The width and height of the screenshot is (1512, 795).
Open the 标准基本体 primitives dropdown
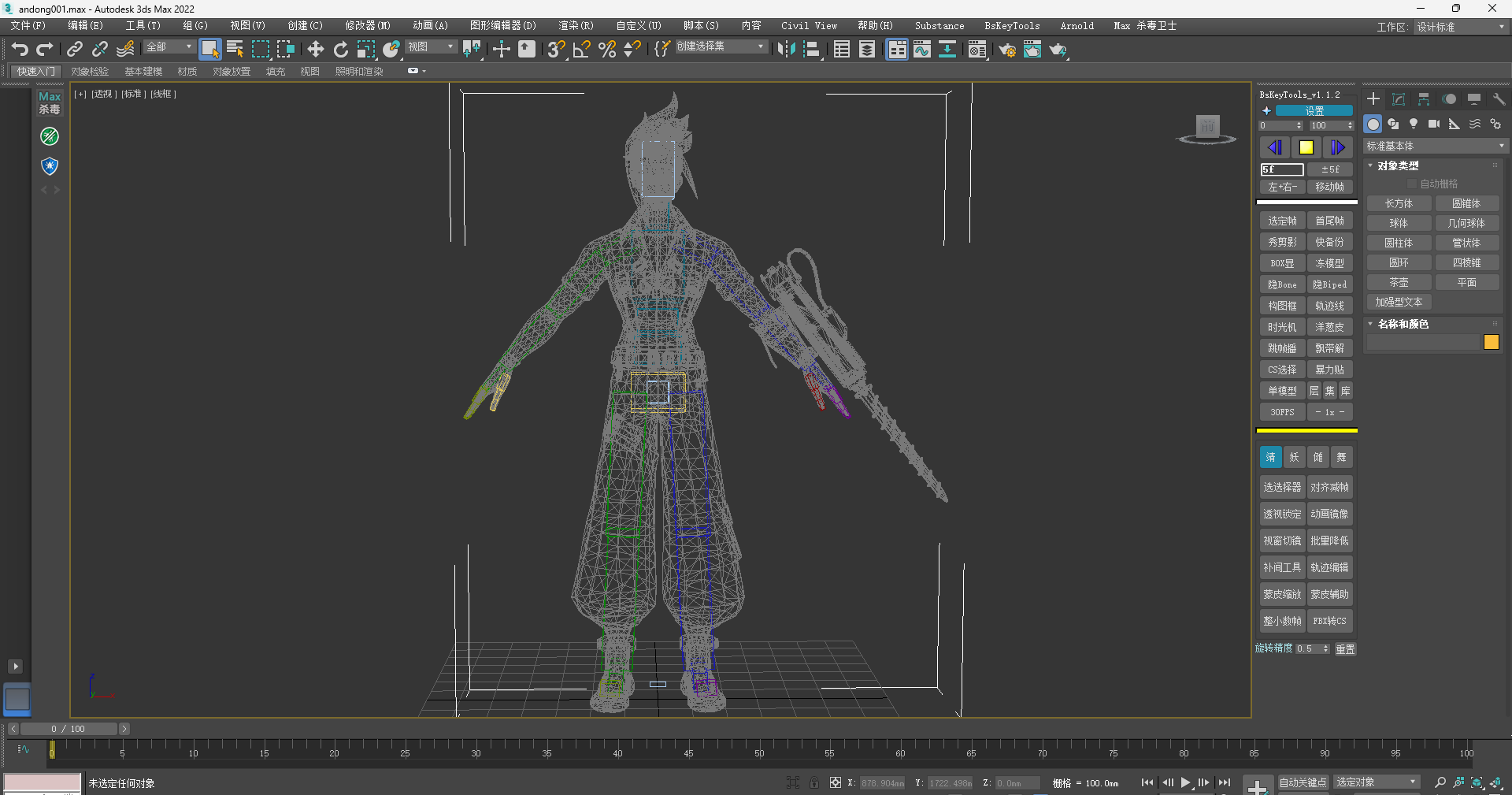(x=1433, y=146)
